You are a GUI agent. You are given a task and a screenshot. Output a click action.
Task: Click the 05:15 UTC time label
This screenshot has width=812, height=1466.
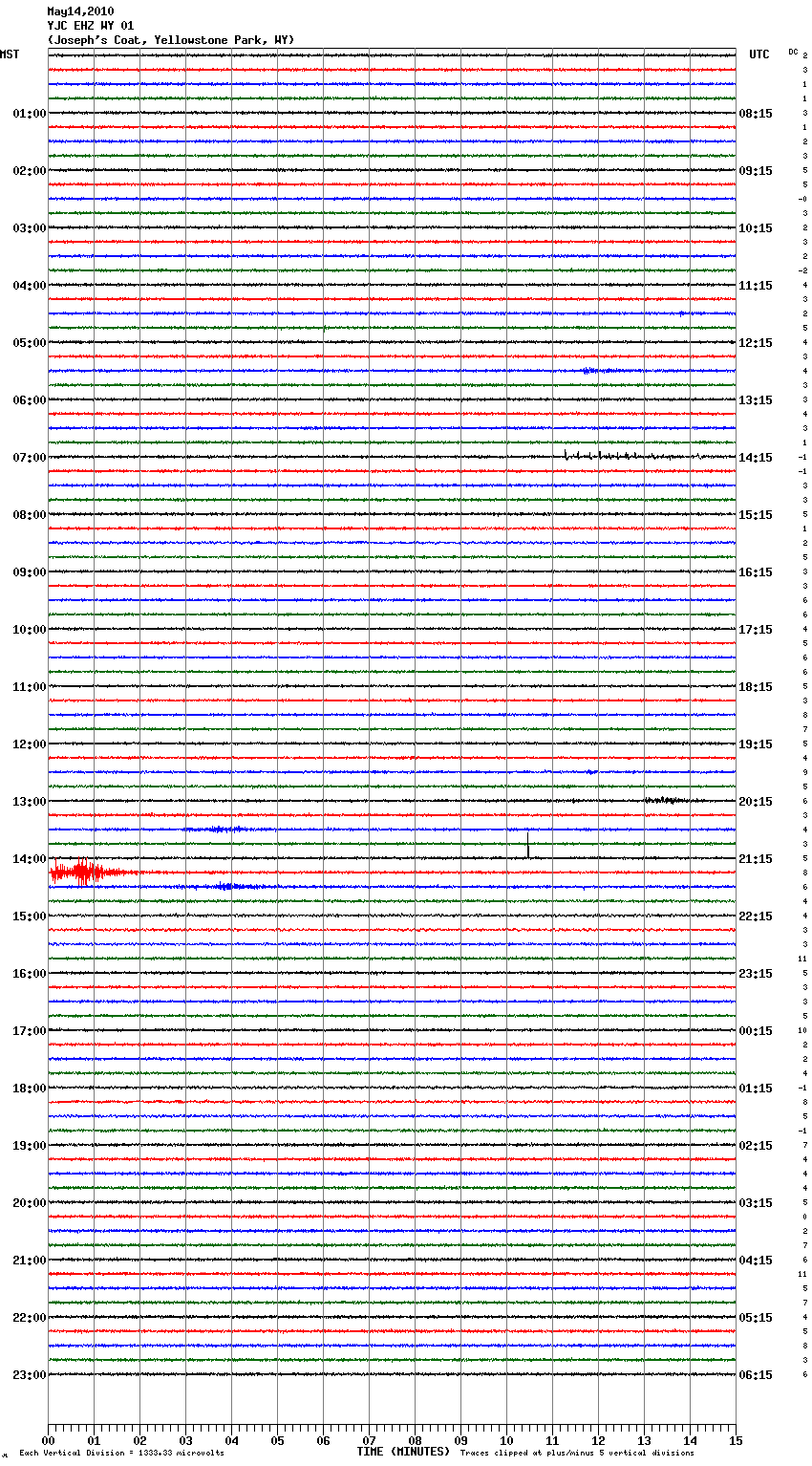[x=756, y=1318]
